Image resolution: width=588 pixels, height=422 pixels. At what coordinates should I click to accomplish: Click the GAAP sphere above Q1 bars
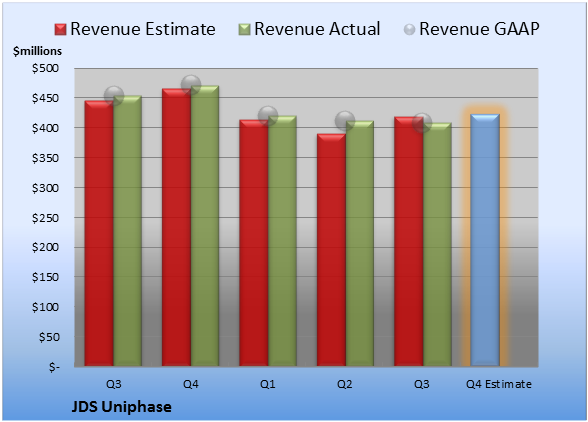(268, 116)
